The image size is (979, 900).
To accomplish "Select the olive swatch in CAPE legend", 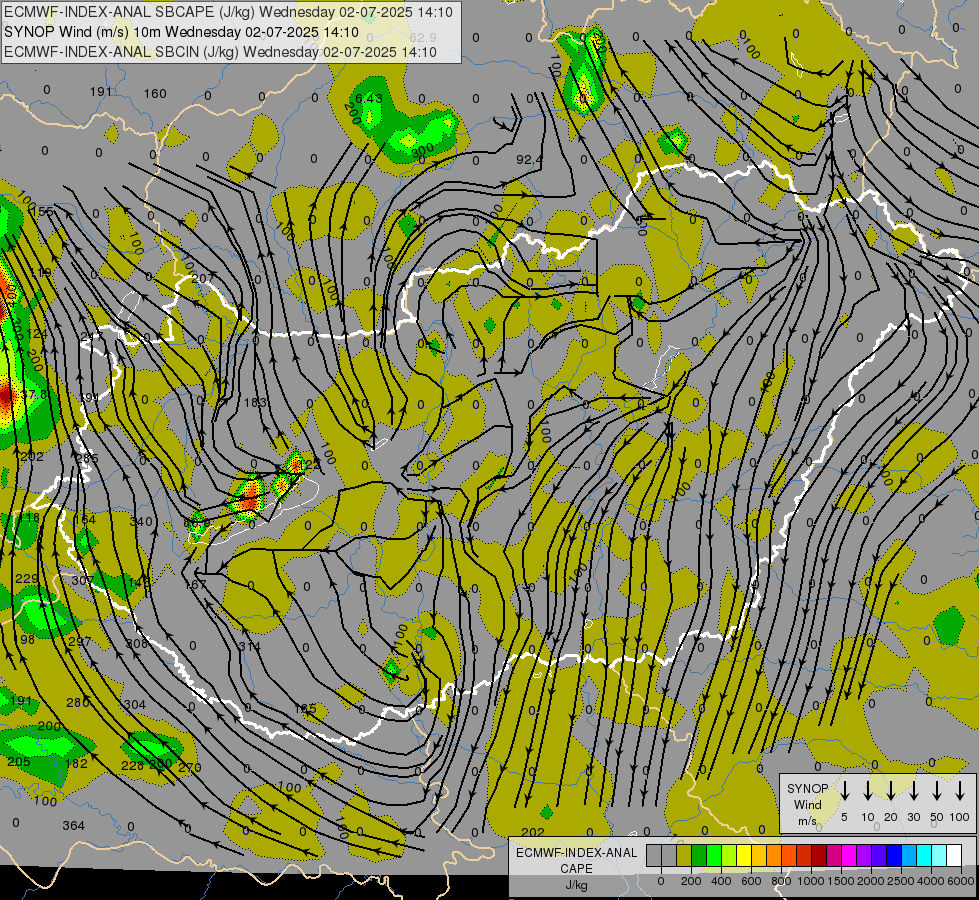I will click(x=684, y=855).
